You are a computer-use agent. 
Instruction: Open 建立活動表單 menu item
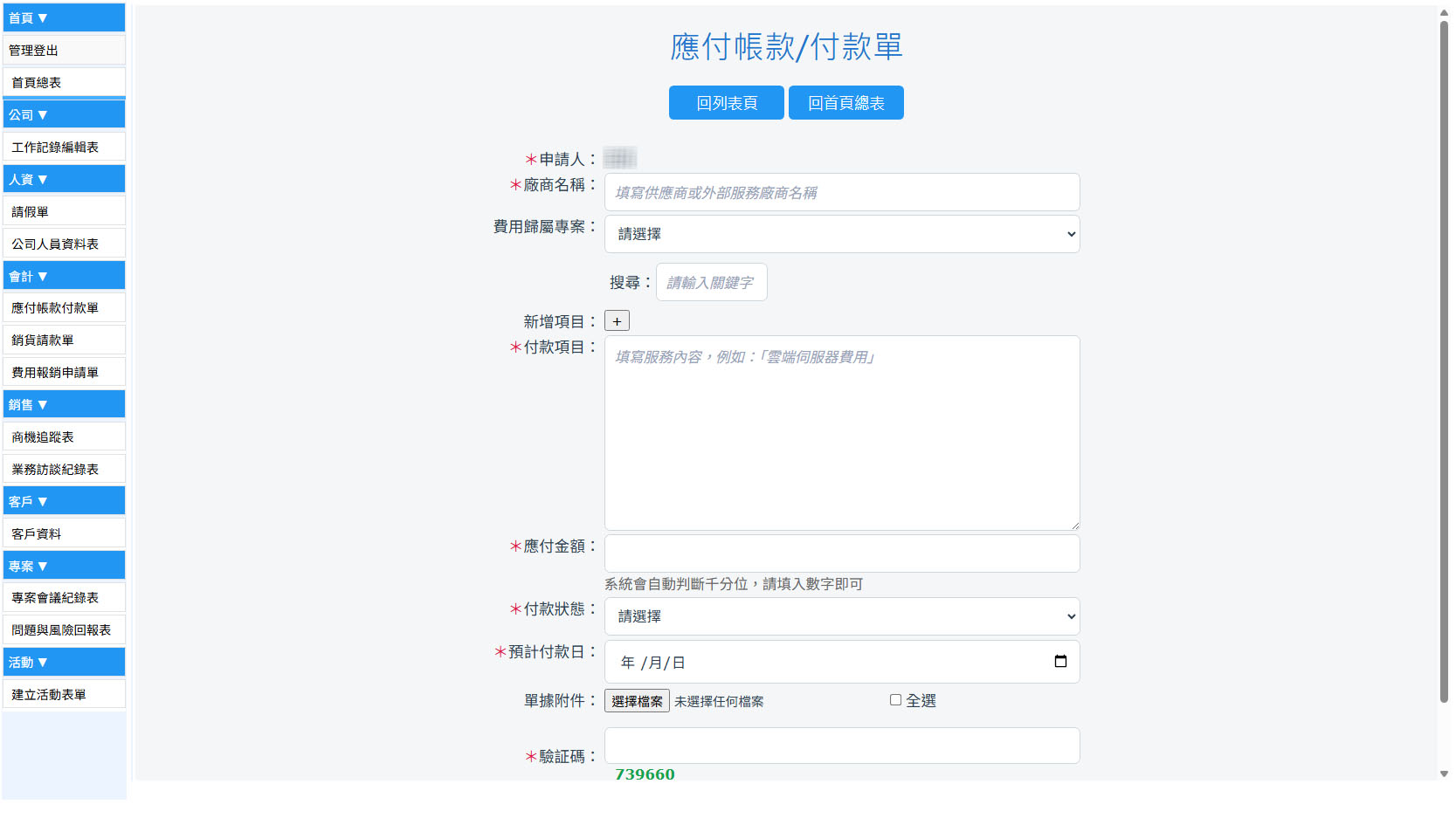pyautogui.click(x=64, y=694)
